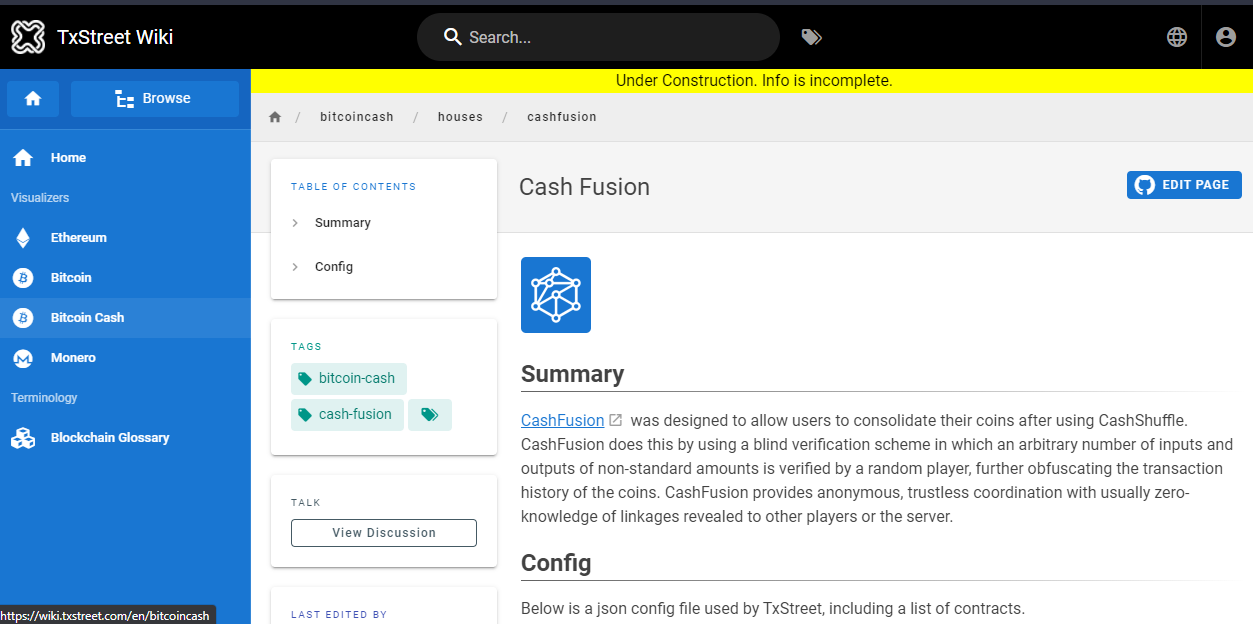Select Bitcoin Cash in sidebar
The image size is (1253, 624).
[125, 318]
